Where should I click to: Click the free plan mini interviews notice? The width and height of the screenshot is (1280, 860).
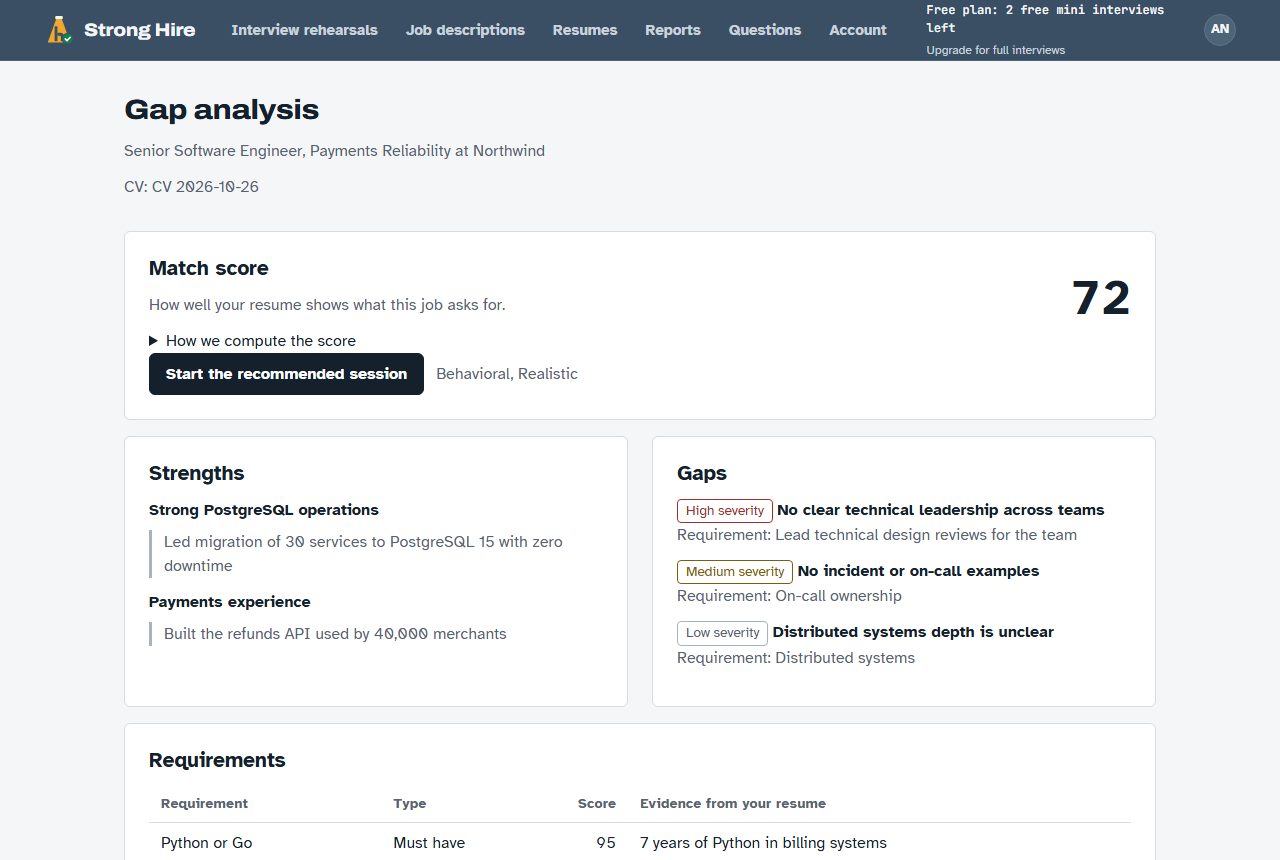(x=1045, y=19)
